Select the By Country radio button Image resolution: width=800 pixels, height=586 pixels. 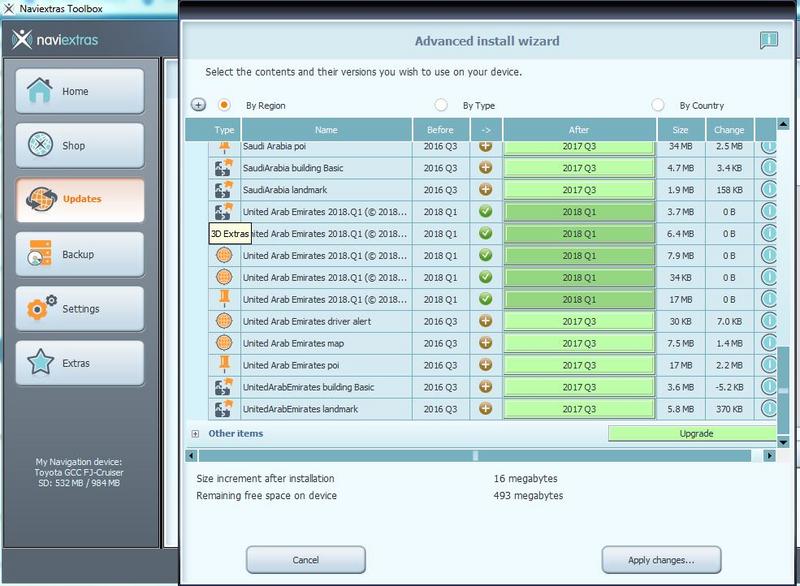click(658, 105)
